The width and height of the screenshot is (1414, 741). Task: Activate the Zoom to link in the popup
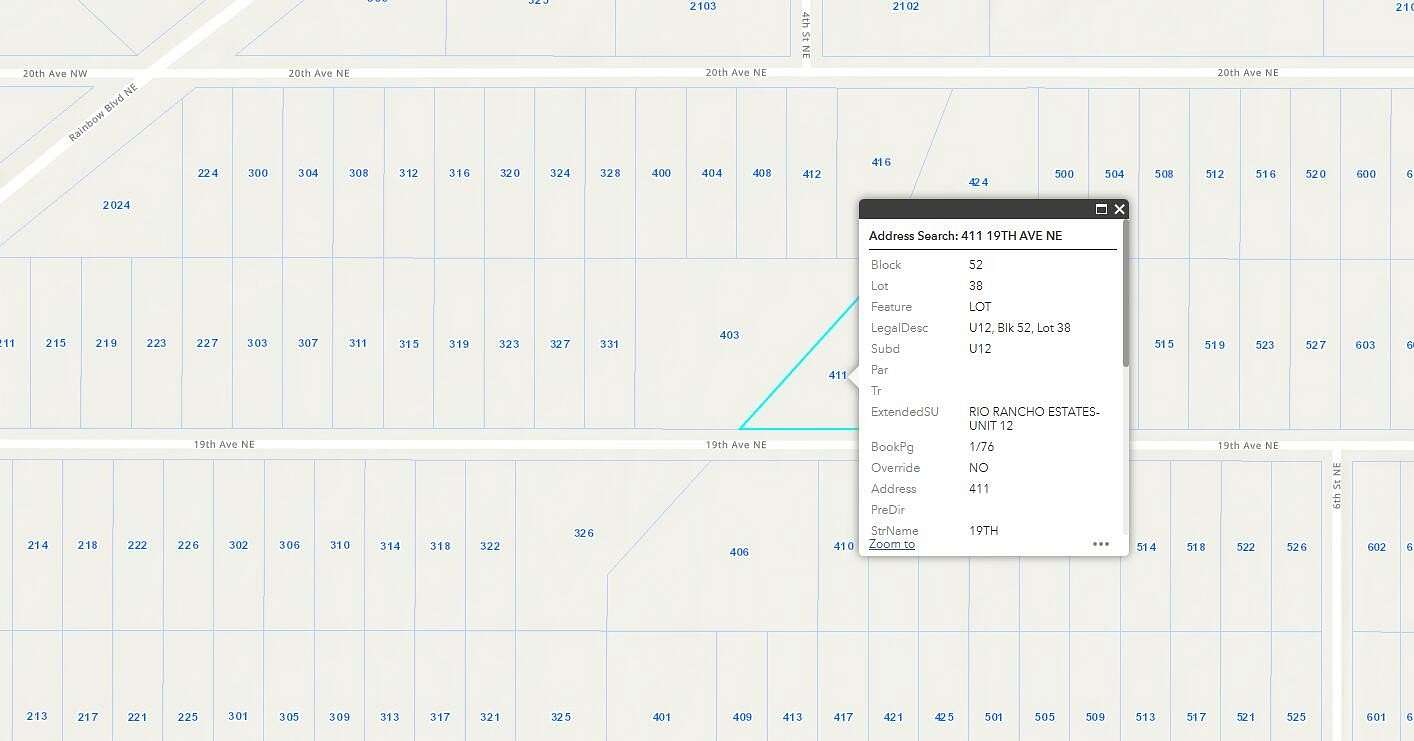coord(890,543)
